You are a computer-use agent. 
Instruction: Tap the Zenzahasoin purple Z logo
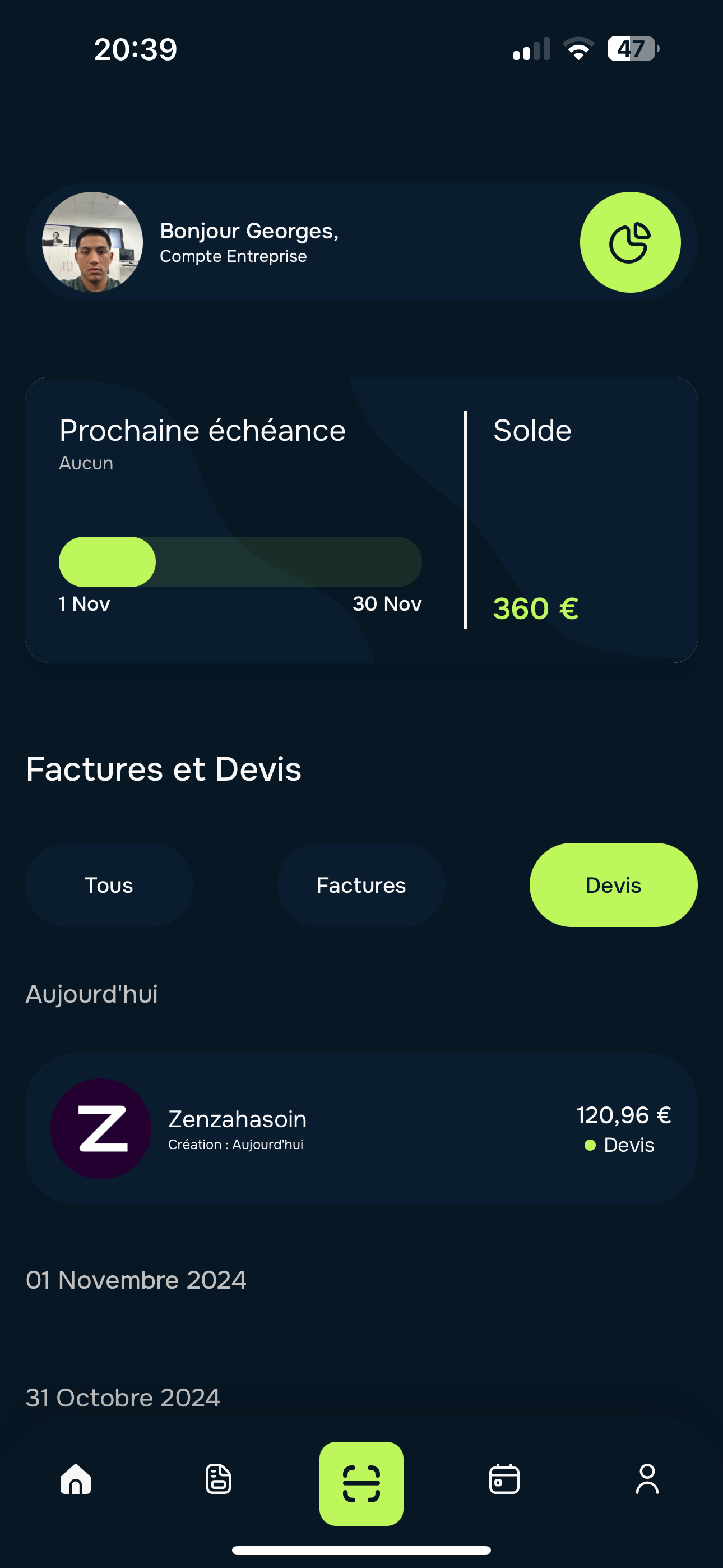(101, 1128)
